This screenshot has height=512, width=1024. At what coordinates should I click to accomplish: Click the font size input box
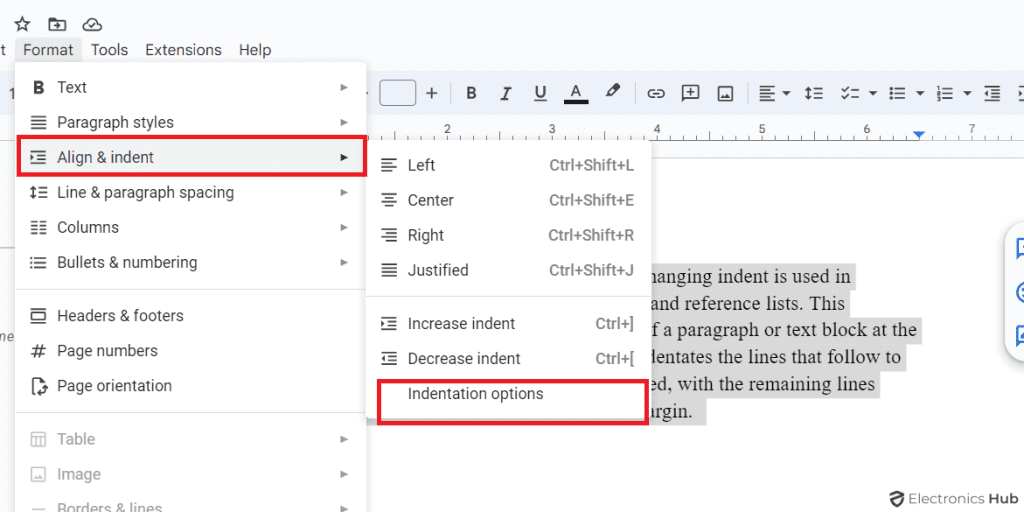click(398, 93)
